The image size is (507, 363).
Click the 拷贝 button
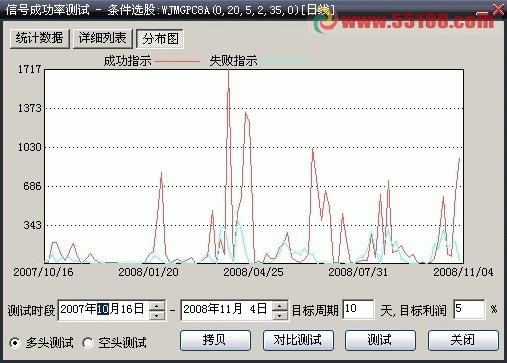pos(215,340)
